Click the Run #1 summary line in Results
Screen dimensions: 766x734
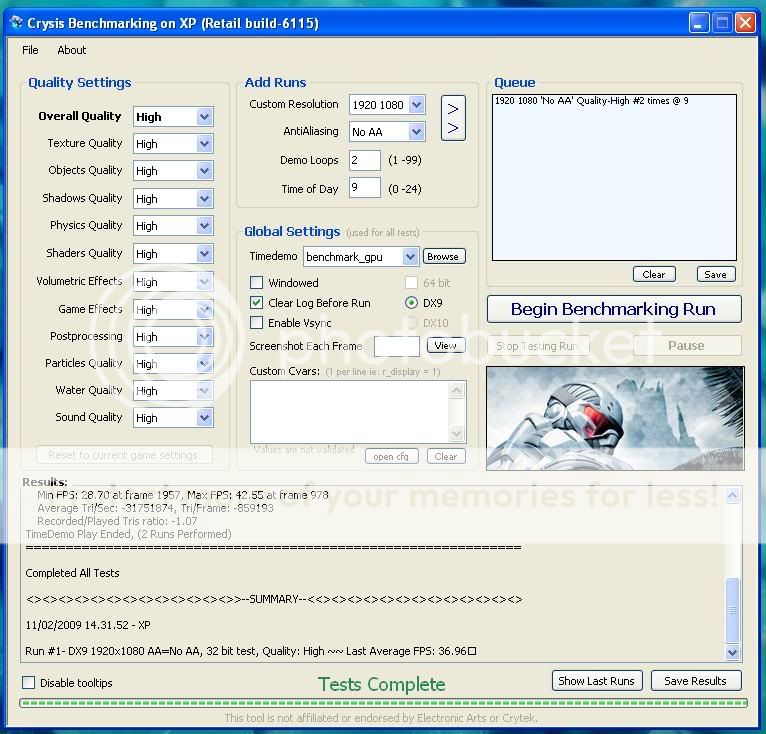(x=251, y=651)
